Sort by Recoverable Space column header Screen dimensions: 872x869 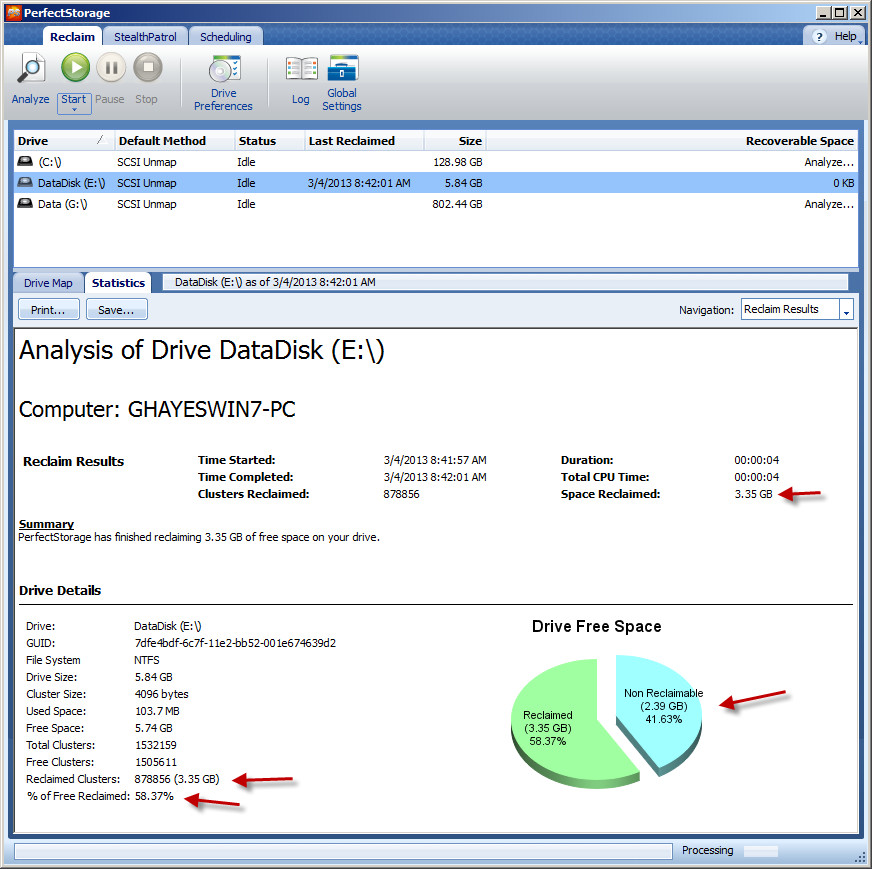tap(672, 141)
